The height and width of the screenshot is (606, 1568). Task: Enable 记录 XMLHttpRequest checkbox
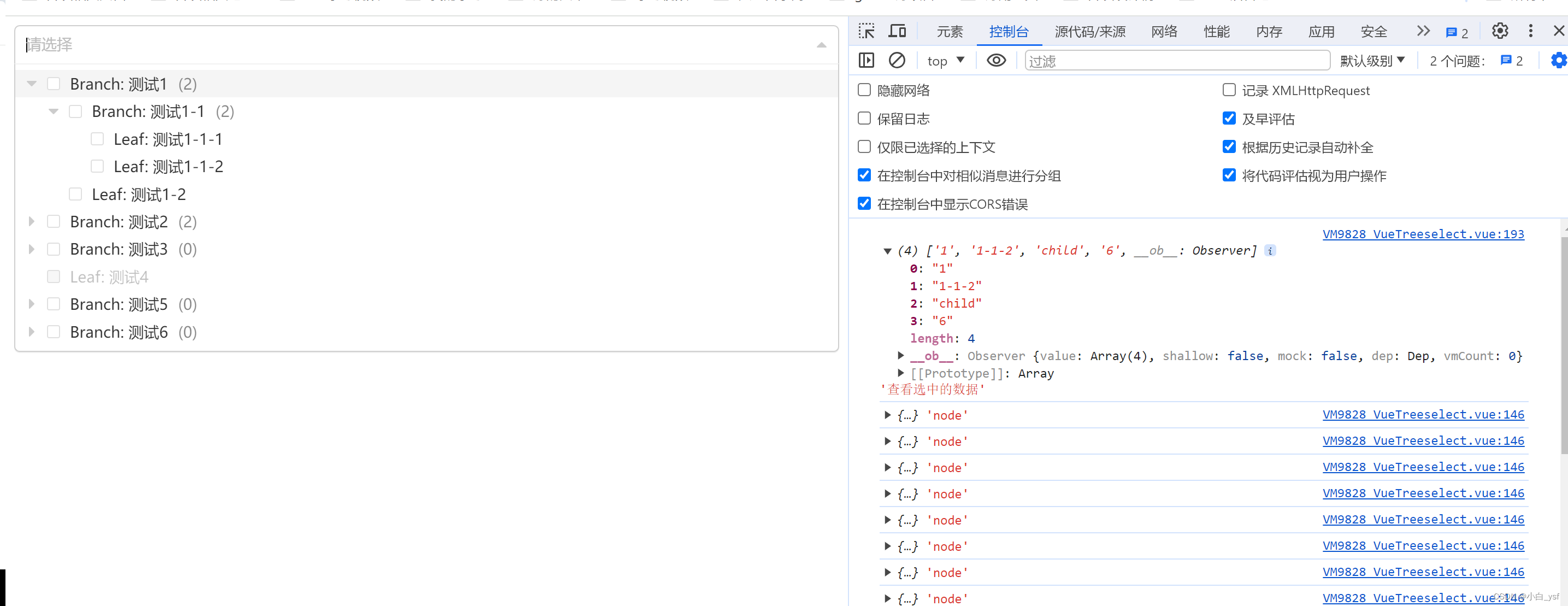pos(1229,90)
